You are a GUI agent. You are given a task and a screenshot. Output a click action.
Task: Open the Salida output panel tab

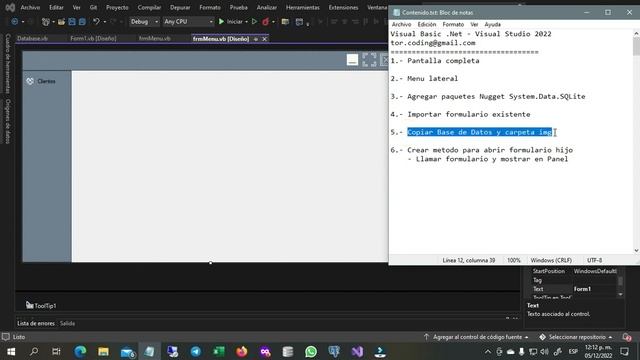click(x=67, y=323)
